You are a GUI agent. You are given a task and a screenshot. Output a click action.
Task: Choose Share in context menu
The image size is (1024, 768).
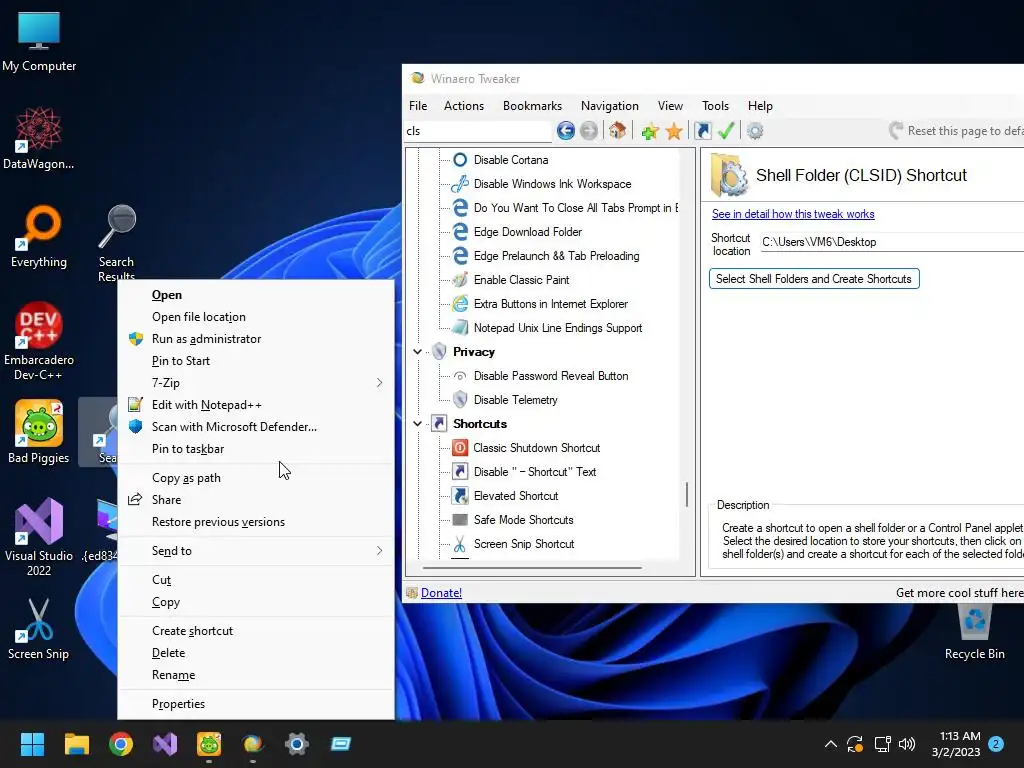[256, 500]
